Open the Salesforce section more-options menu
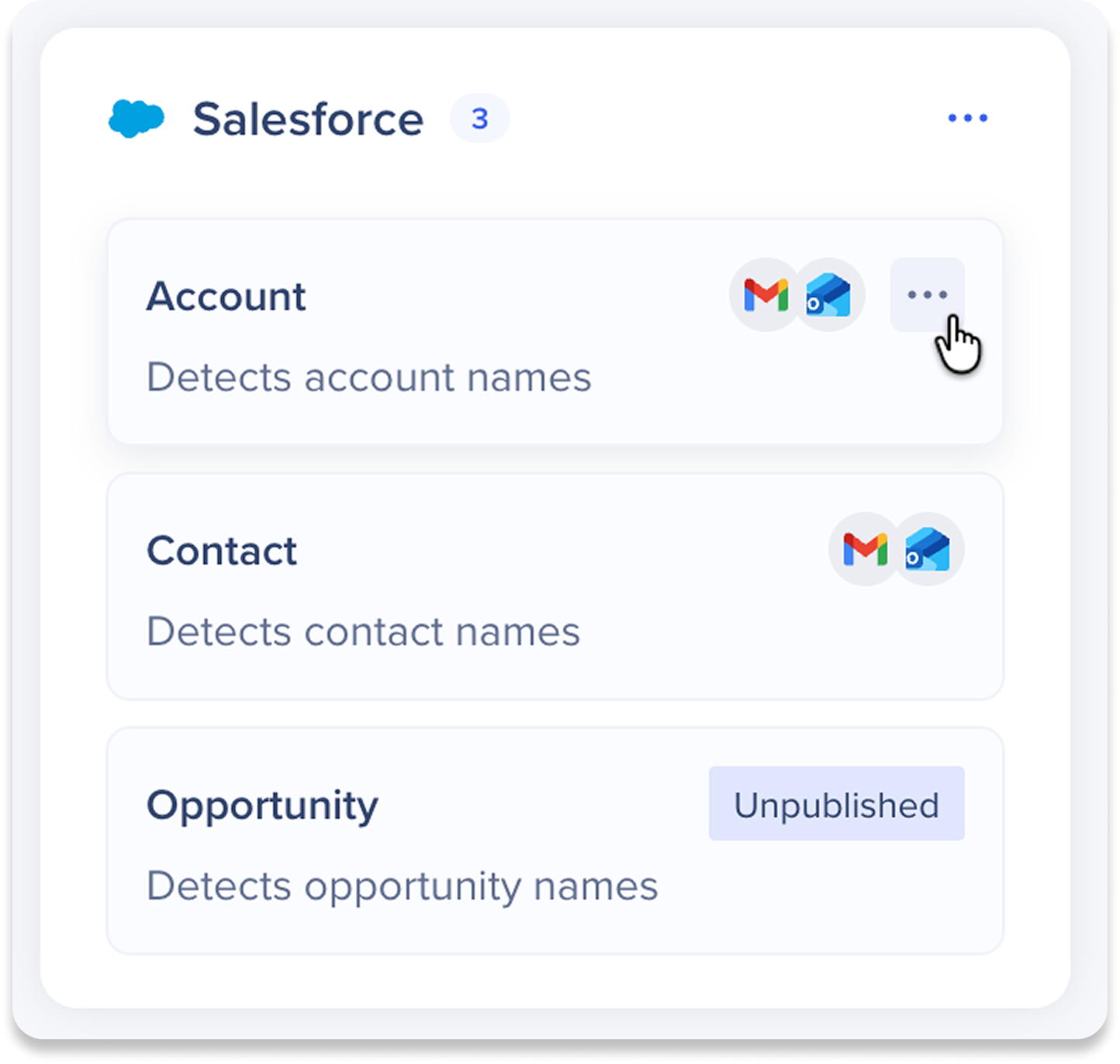Image resolution: width=1120 pixels, height=1064 pixels. coord(967,118)
